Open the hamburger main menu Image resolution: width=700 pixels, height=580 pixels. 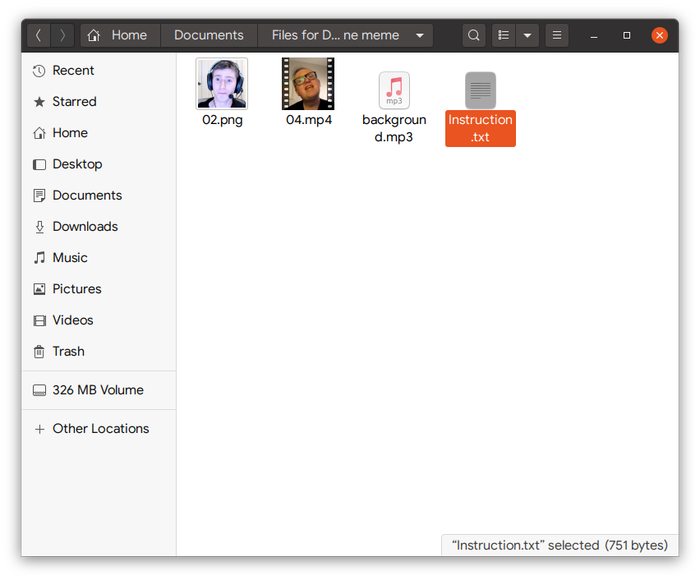point(557,35)
